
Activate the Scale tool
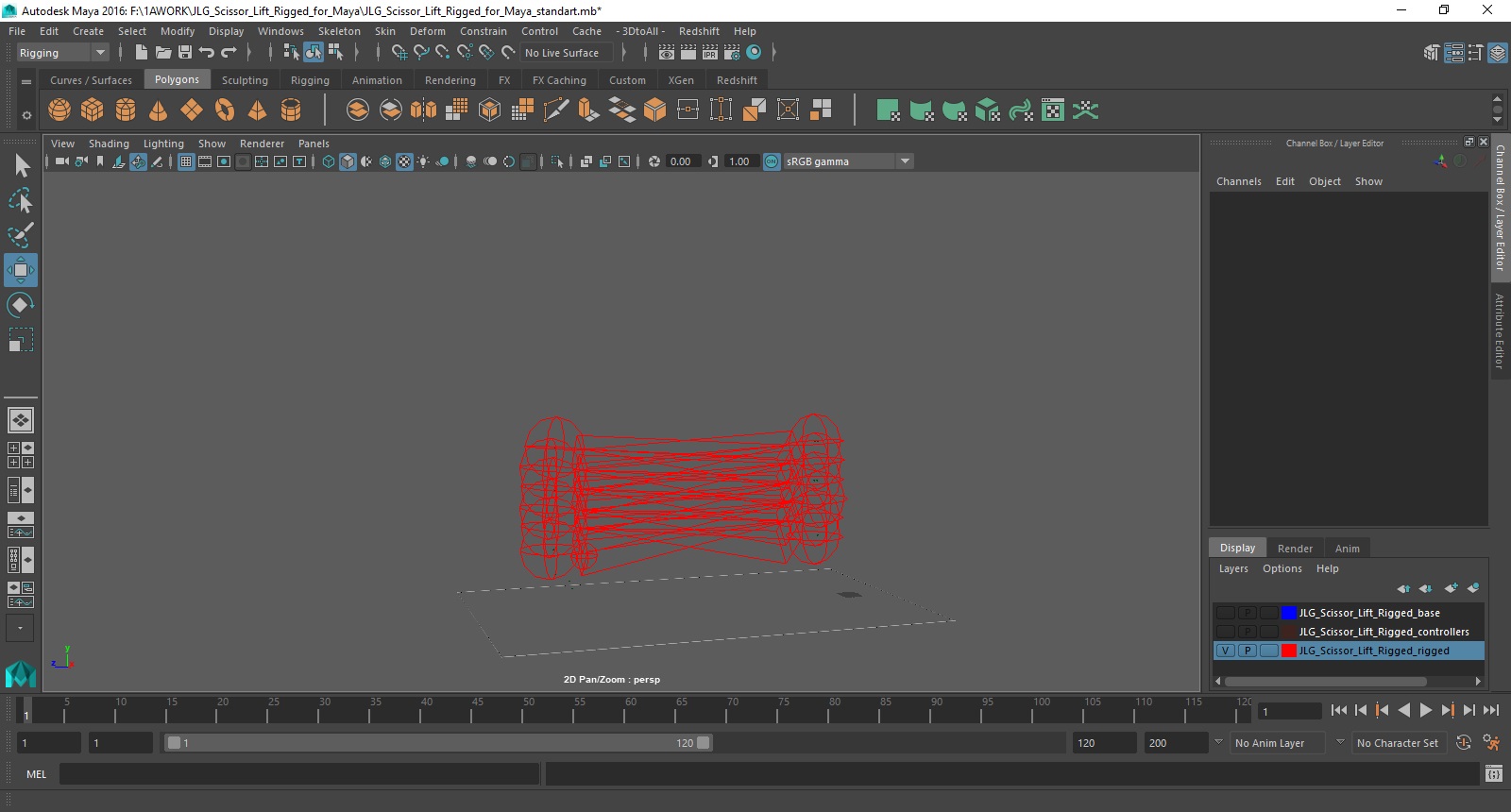[21, 340]
